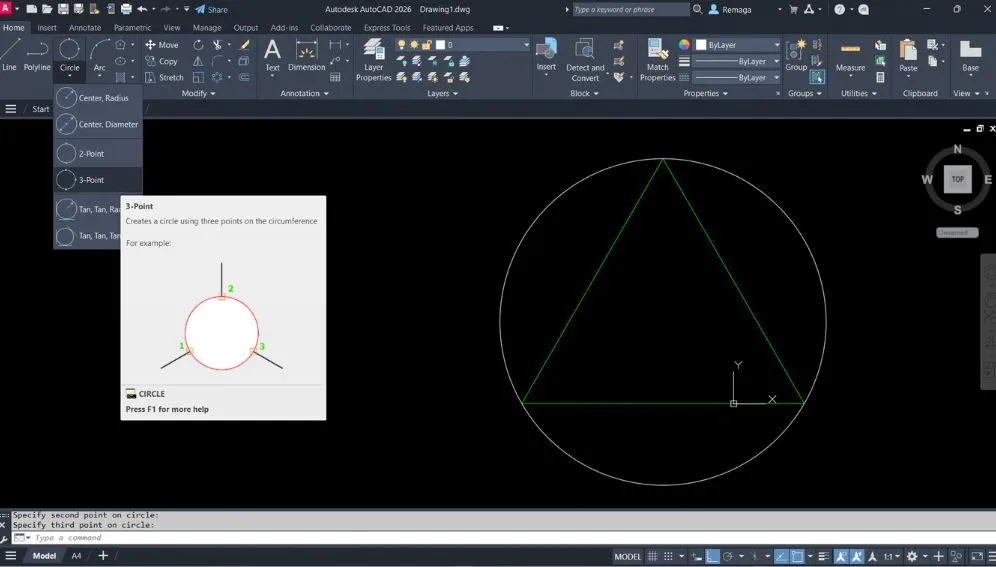The image size is (996, 567).
Task: Expand the Modify panel dropdown
Action: (200, 93)
